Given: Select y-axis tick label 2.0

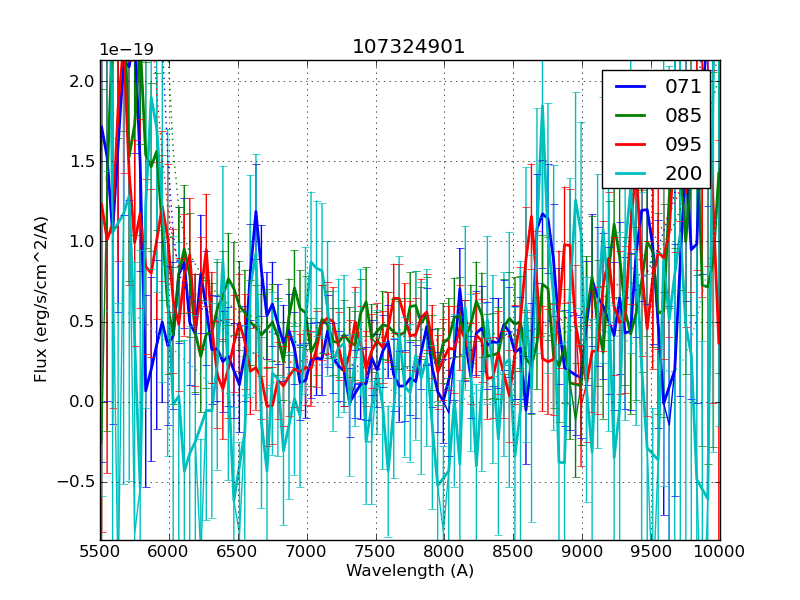Looking at the screenshot, I should tap(82, 81).
